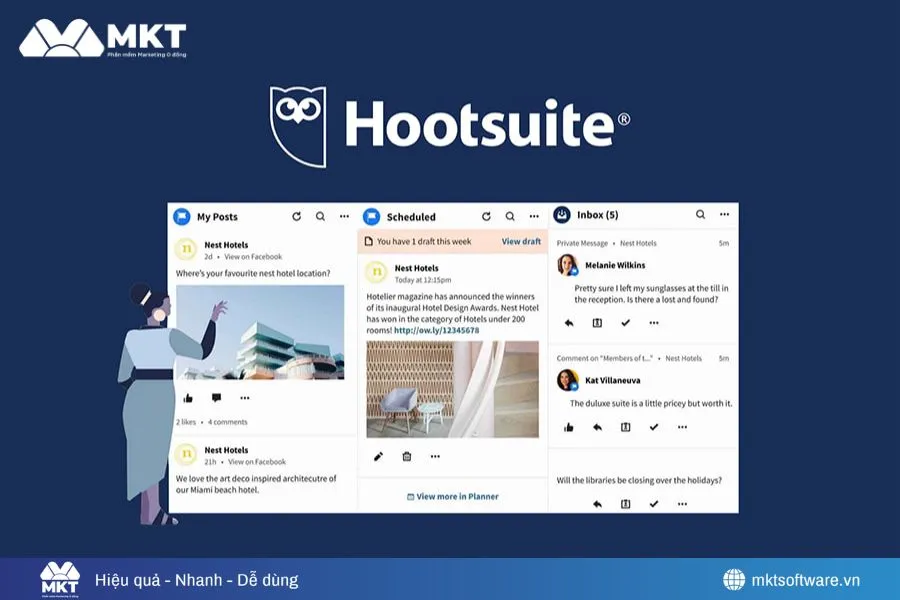Reply to Melanie Wilkins' private message
900x600 pixels.
point(569,323)
